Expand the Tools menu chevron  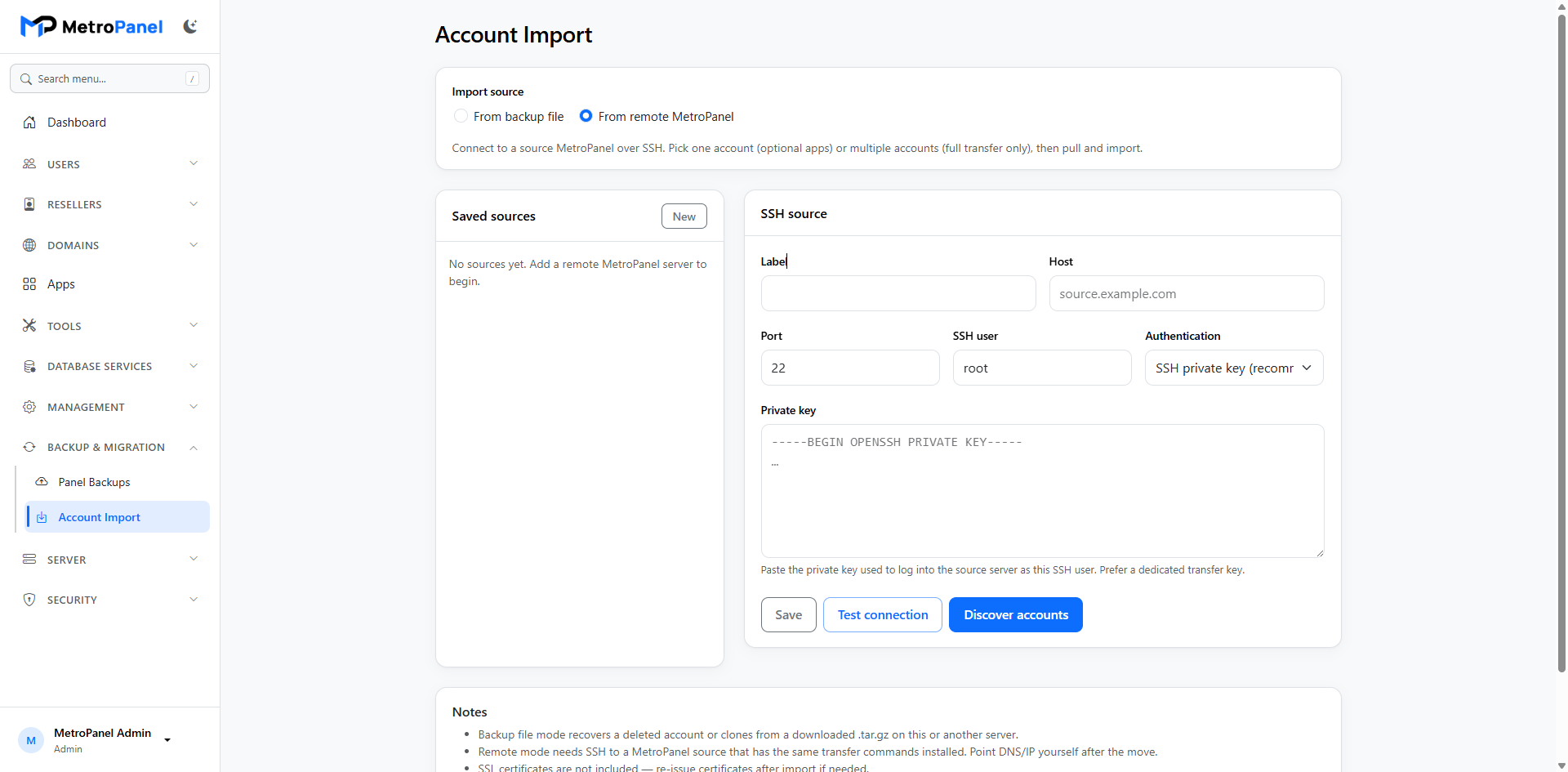(194, 325)
